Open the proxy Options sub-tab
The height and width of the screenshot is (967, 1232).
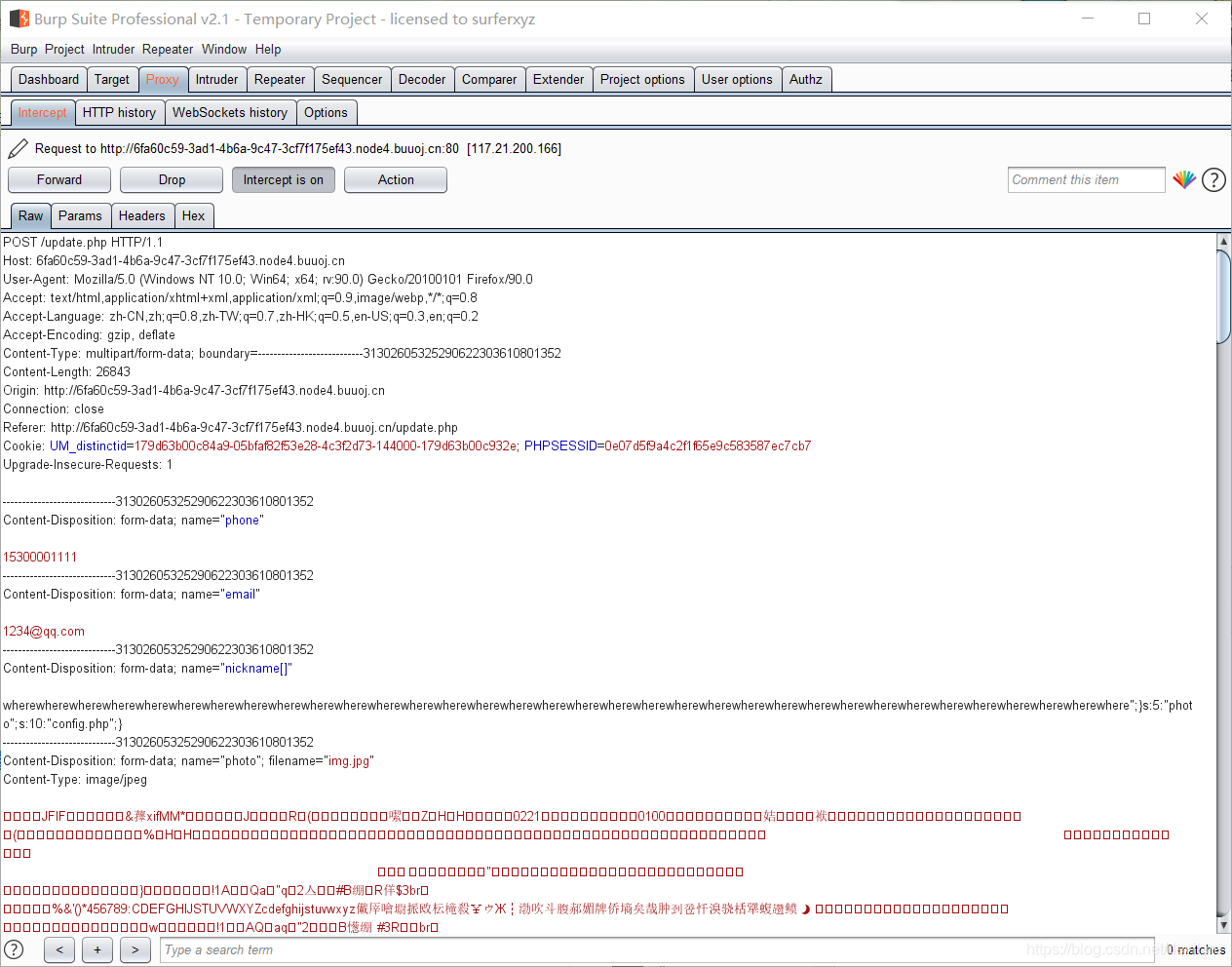coord(326,112)
